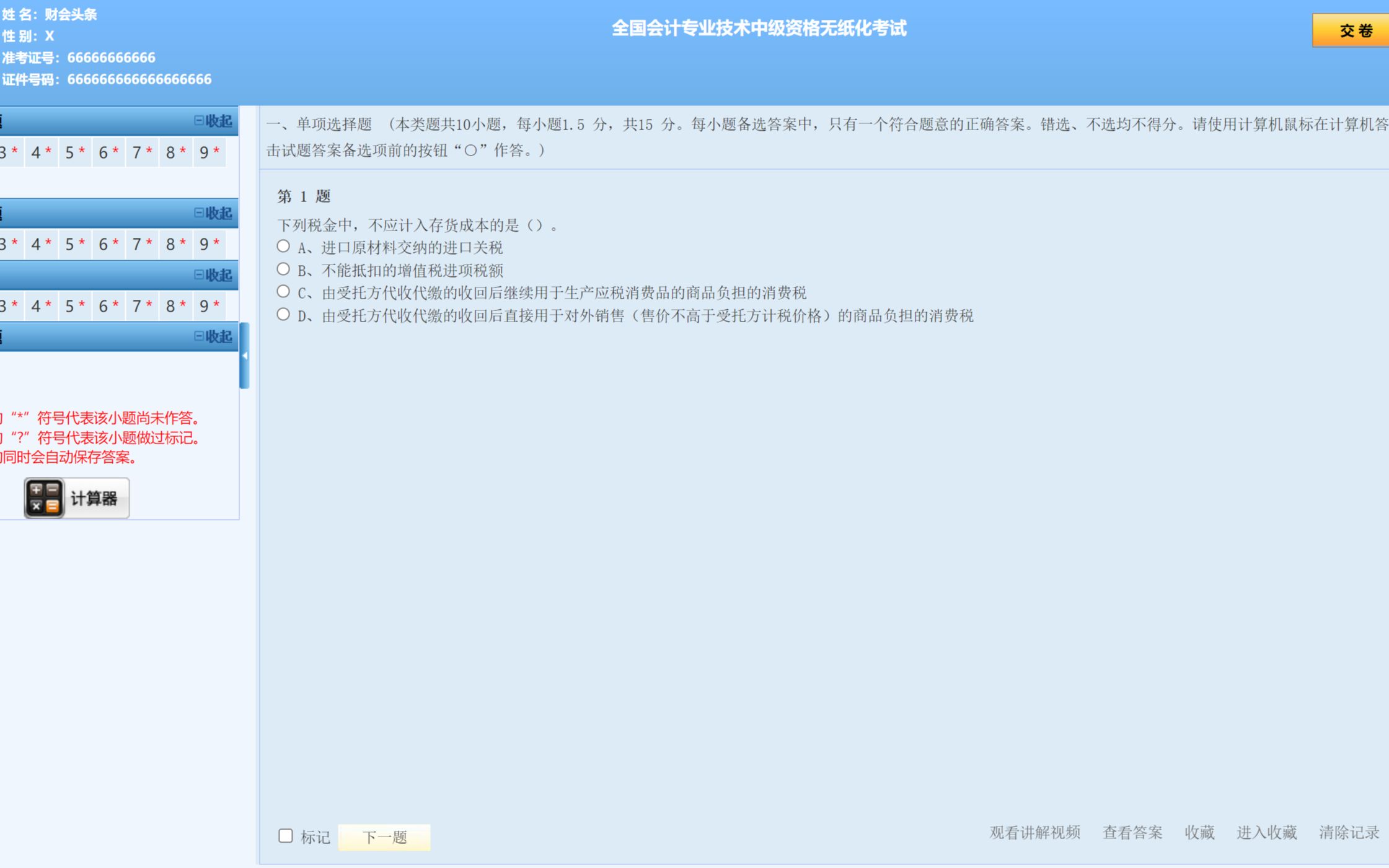Jump to question 9 in first section
This screenshot has height=868, width=1389.
pos(209,152)
